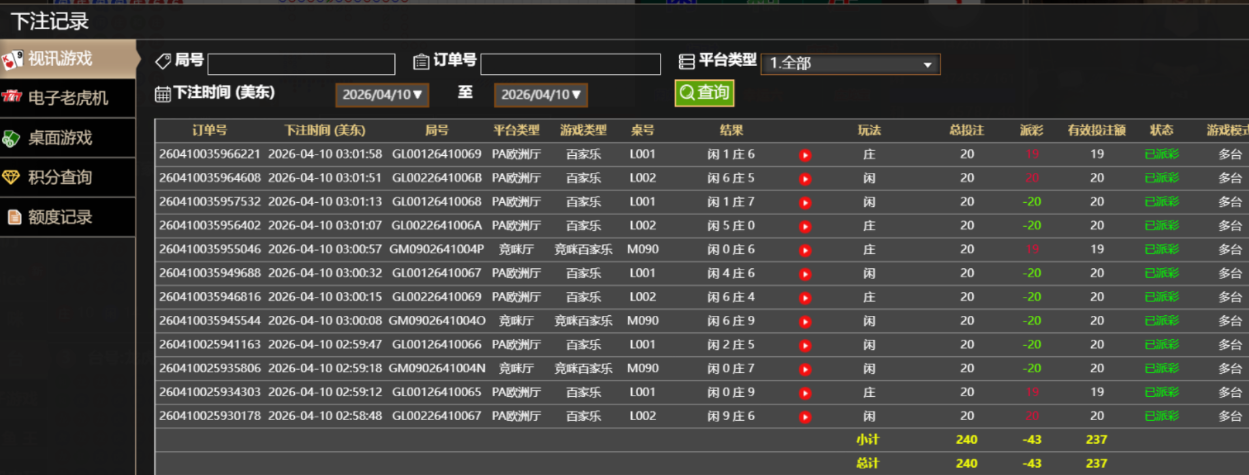Screen dimensions: 1249x475
Task: Open the start date picker 2026/04/10
Action: [x=382, y=95]
